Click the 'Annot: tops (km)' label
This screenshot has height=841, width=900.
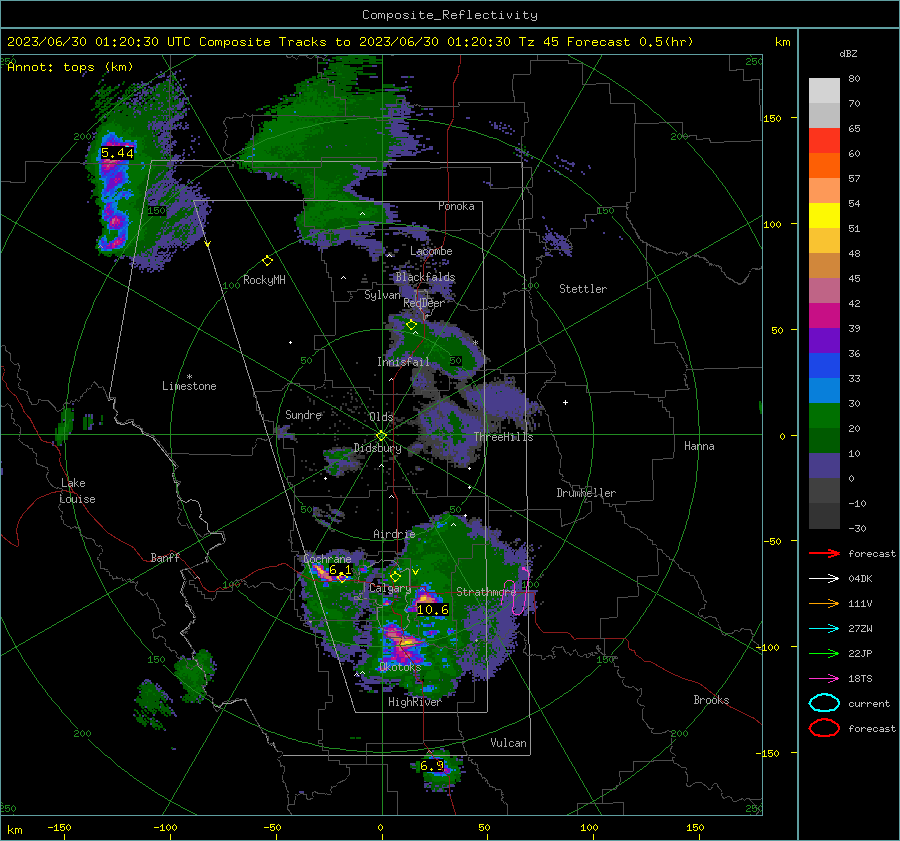70,67
